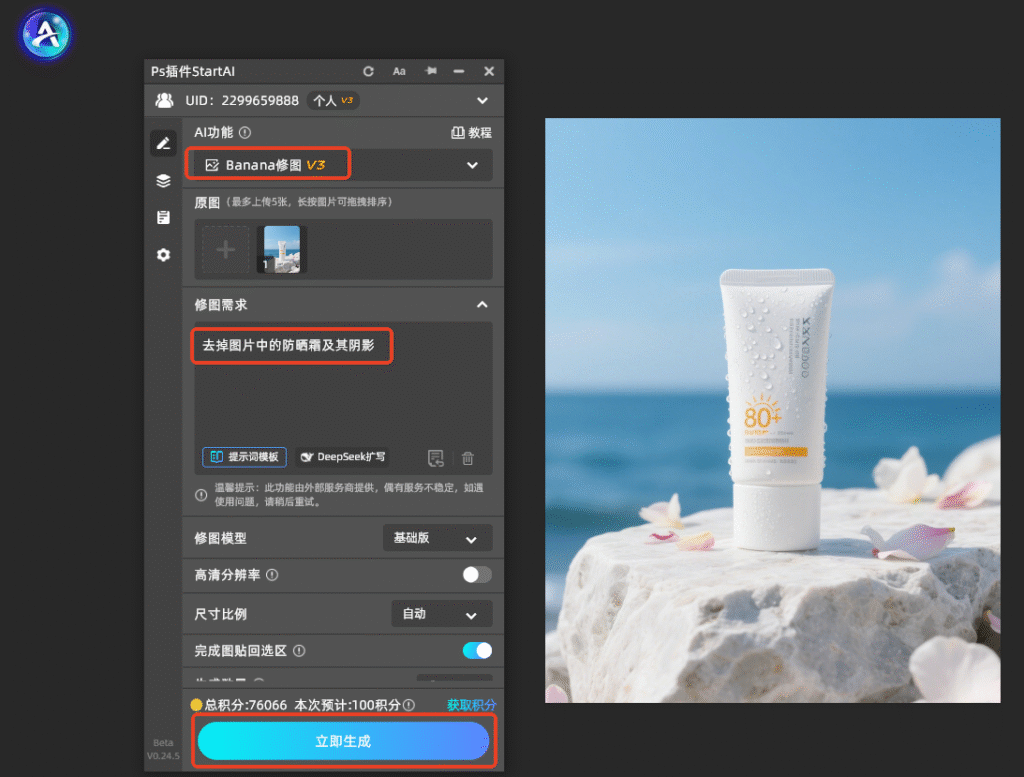Click the info icon beside 高清分辨率
Screen dimensions: 1024x777
point(272,575)
